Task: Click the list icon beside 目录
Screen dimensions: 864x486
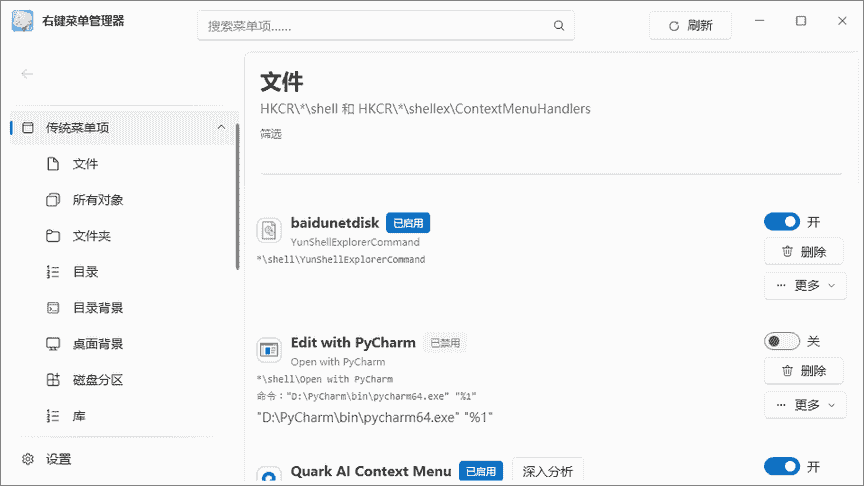Action: pos(53,272)
